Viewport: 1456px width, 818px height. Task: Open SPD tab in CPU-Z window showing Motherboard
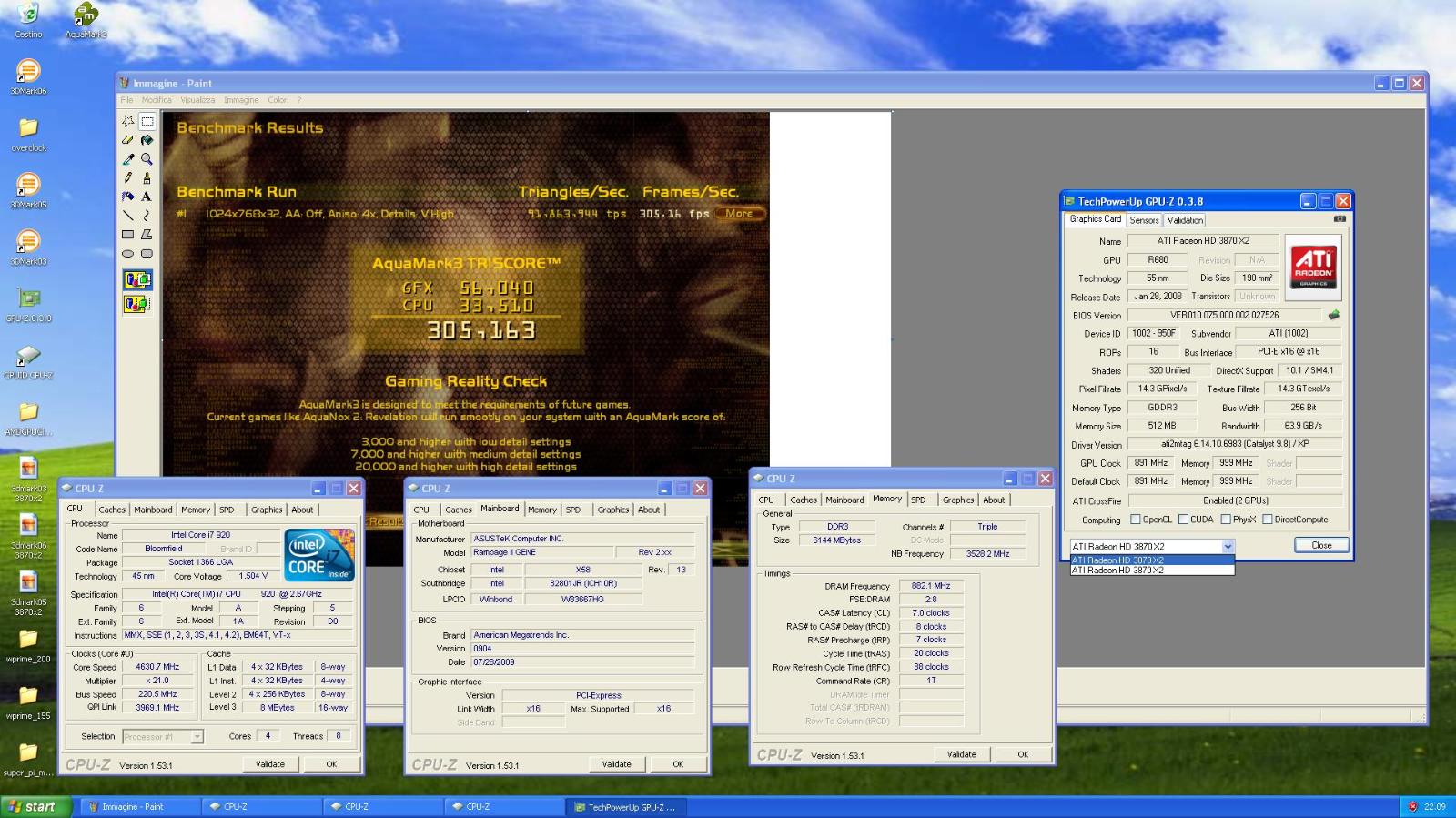click(573, 510)
